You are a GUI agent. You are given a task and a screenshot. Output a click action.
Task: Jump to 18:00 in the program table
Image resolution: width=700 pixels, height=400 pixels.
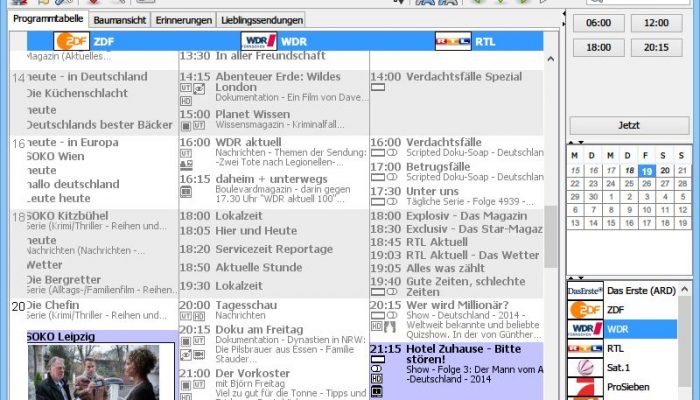598,47
